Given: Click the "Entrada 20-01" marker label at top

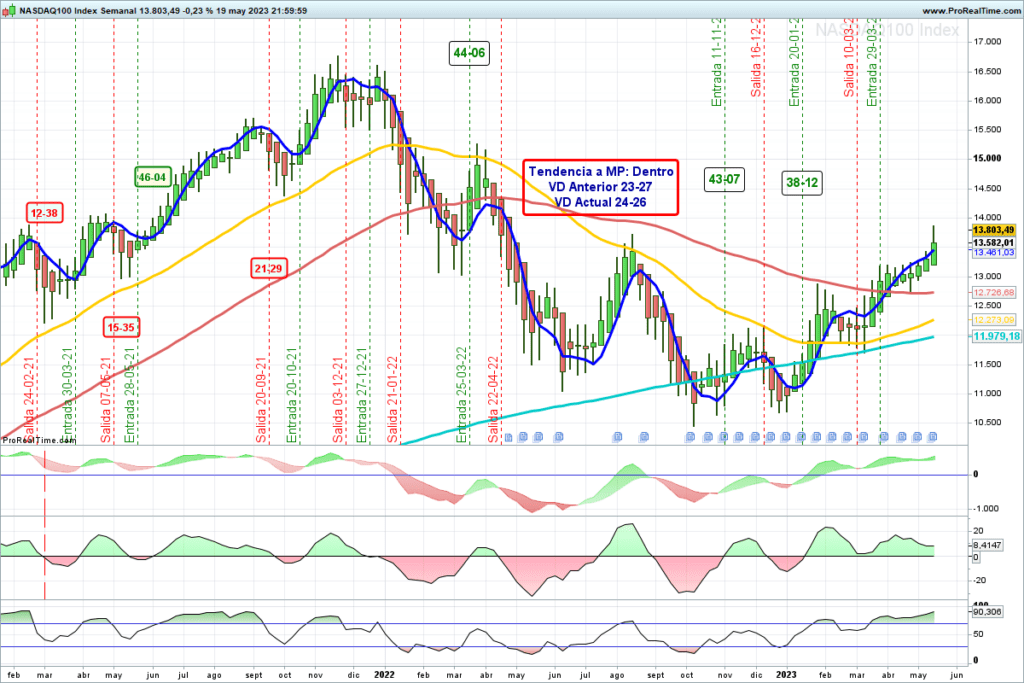Looking at the screenshot, I should (x=794, y=63).
